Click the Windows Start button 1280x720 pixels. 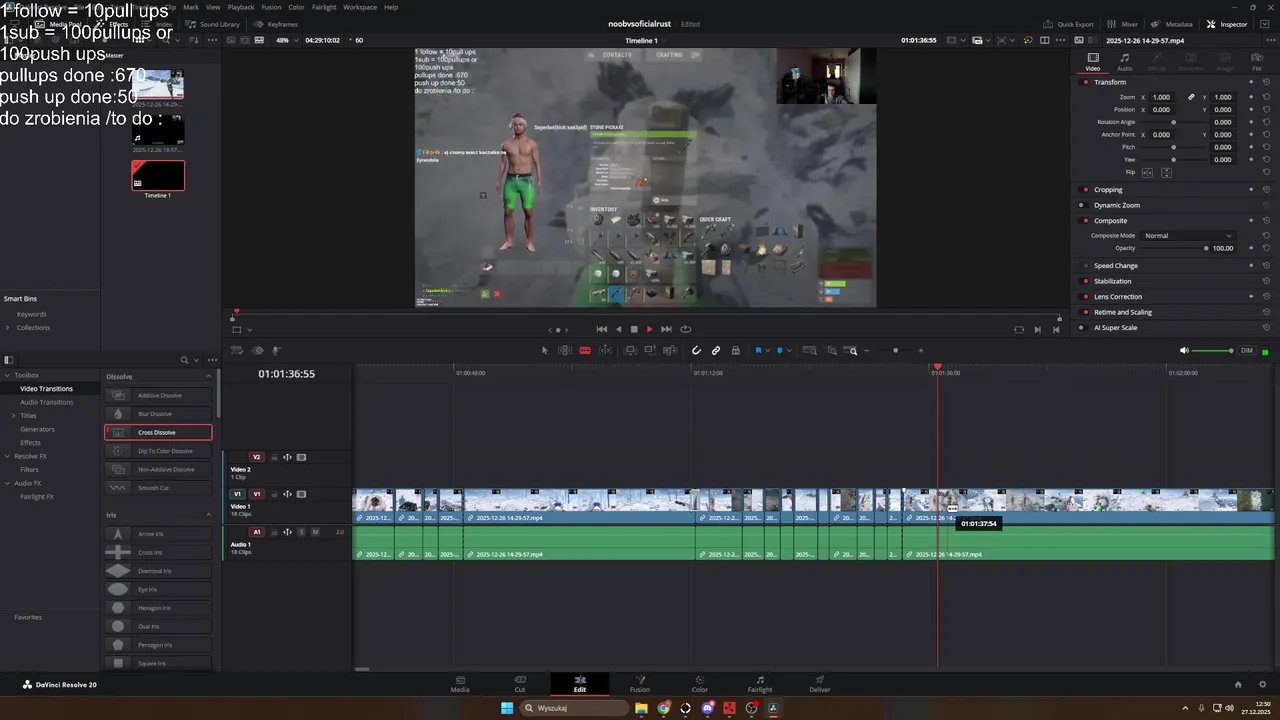pos(507,708)
